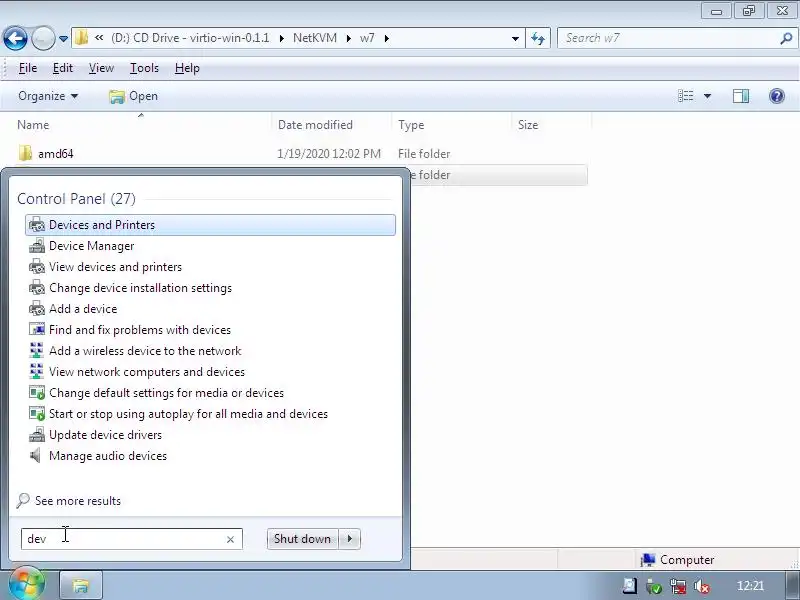Open View devices and printers
The width and height of the screenshot is (800, 600).
pos(115,267)
